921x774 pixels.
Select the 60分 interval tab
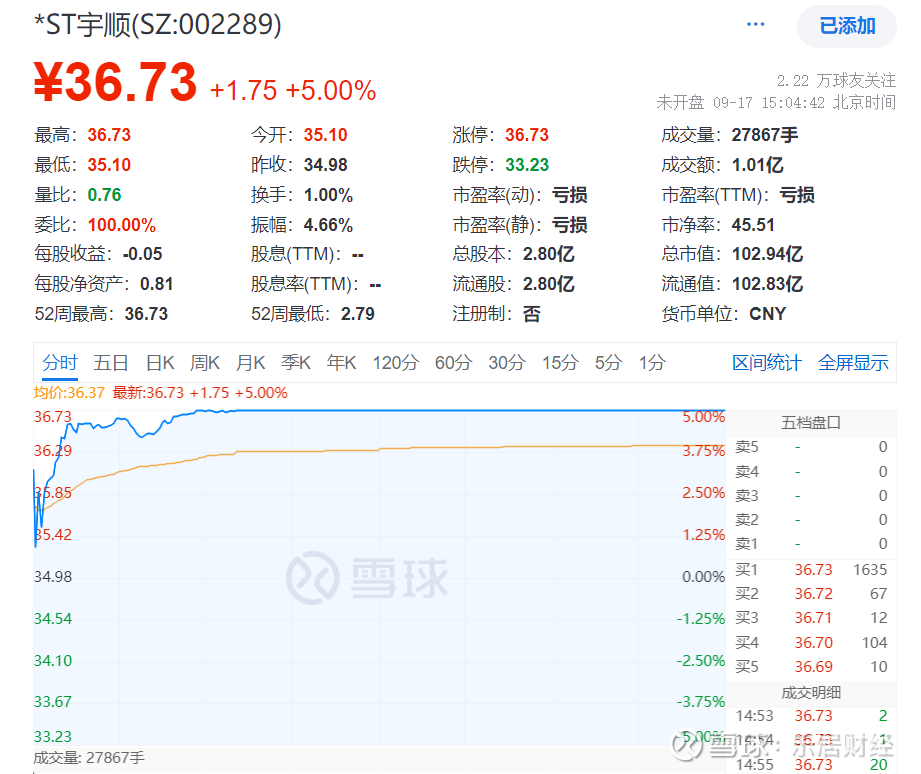pos(453,362)
